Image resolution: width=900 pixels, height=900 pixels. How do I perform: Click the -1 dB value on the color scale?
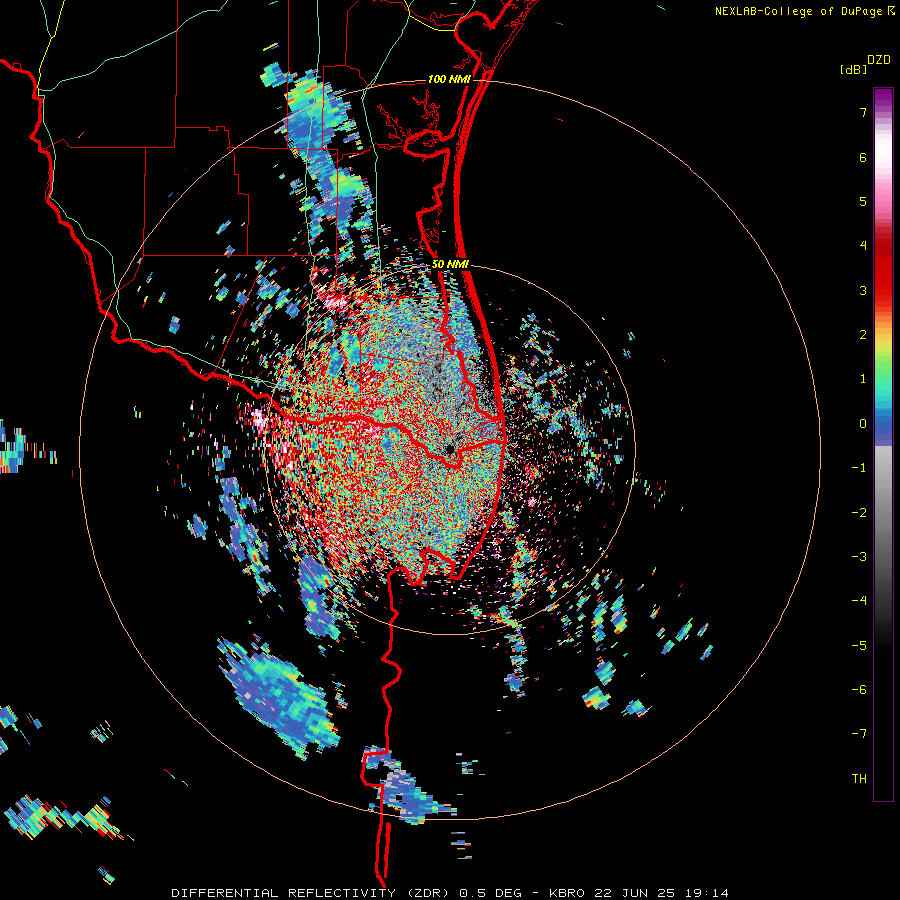point(859,468)
